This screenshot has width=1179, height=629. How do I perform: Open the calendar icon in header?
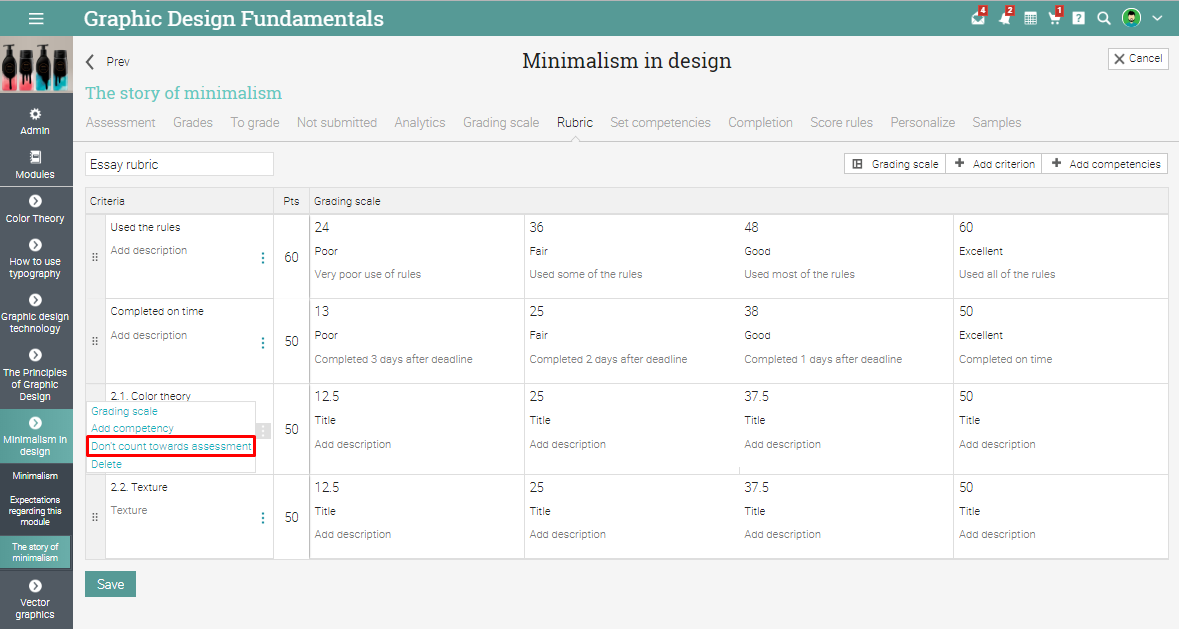click(x=1030, y=18)
